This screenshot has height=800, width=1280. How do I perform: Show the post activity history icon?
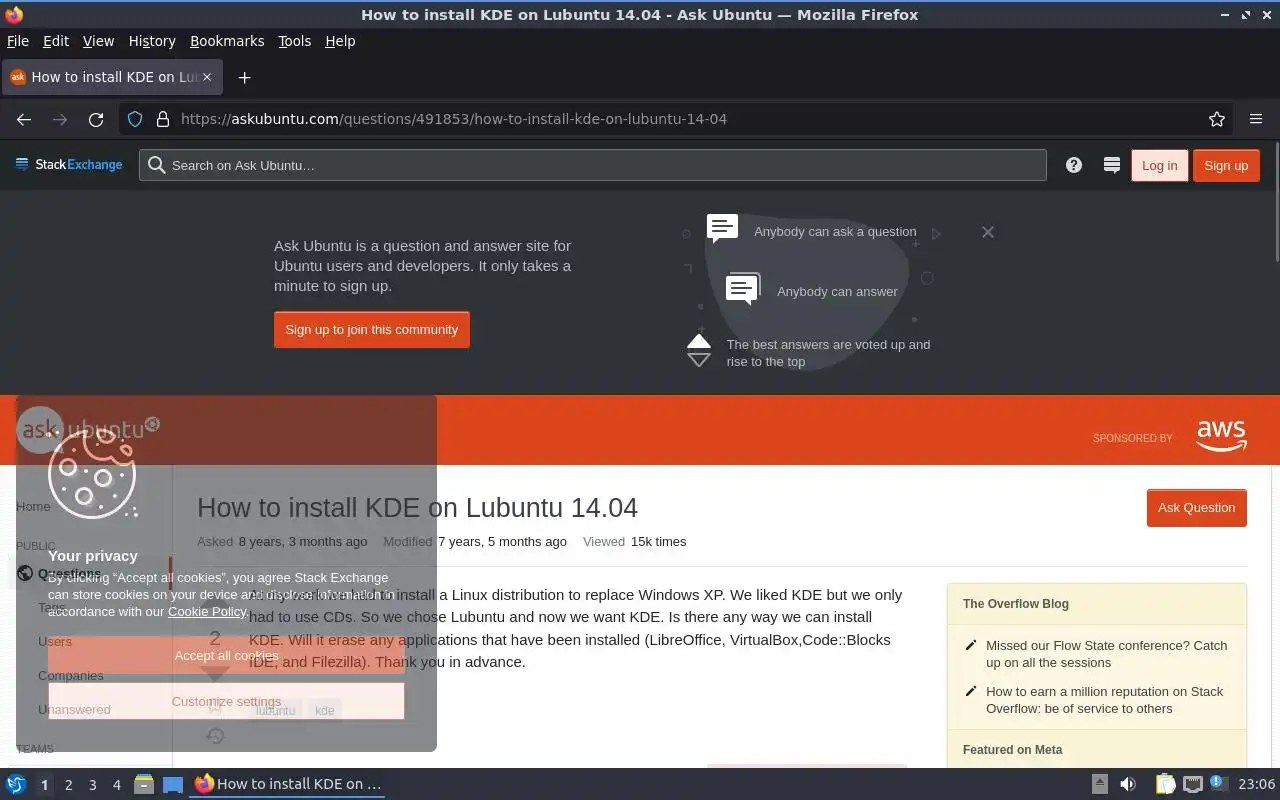215,736
